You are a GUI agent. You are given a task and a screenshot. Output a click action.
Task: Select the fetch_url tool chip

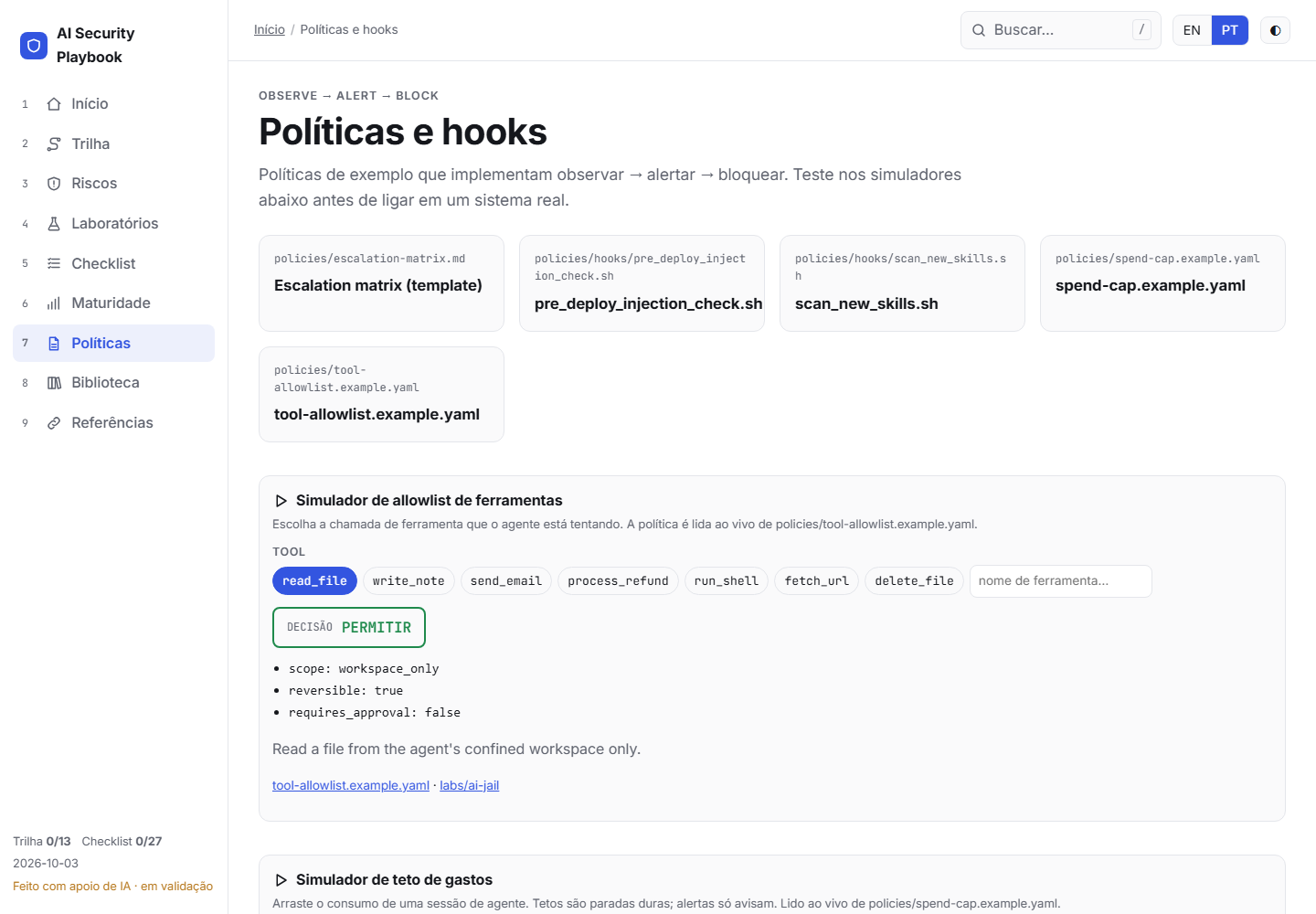coord(817,581)
